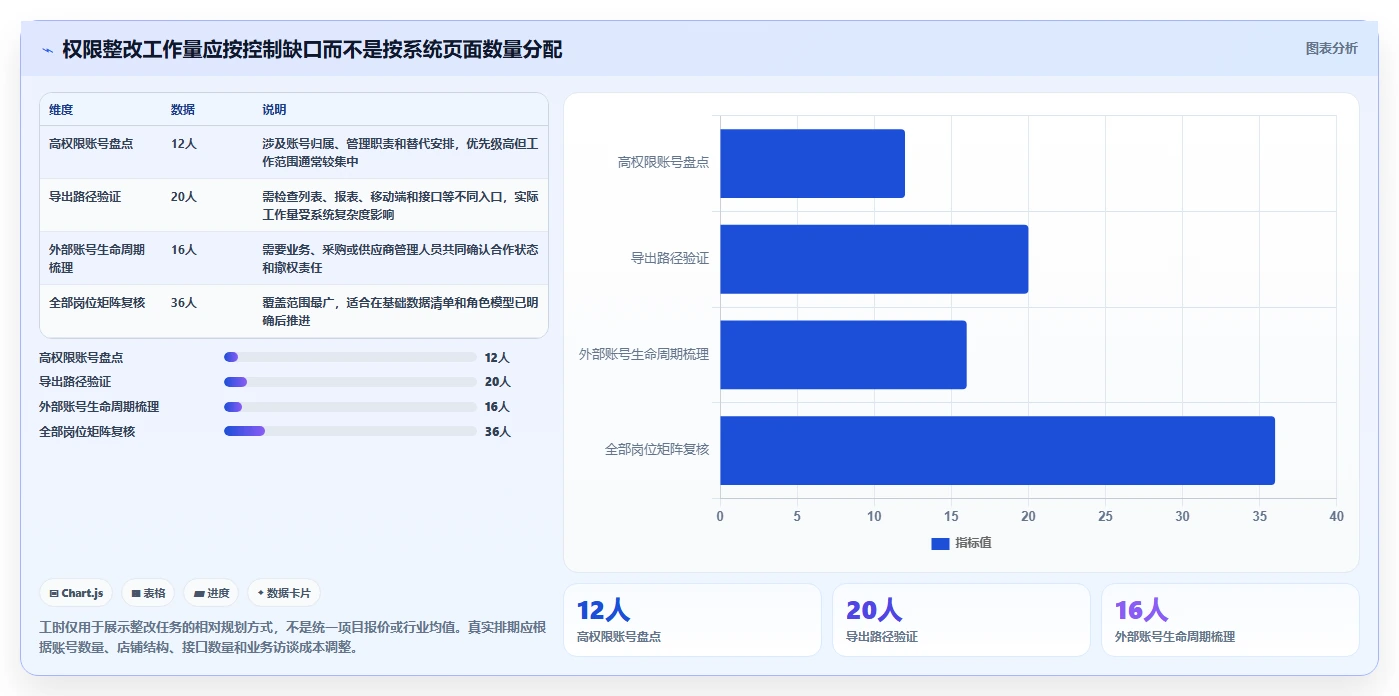Click the 12人 cell in the table

point(184,144)
